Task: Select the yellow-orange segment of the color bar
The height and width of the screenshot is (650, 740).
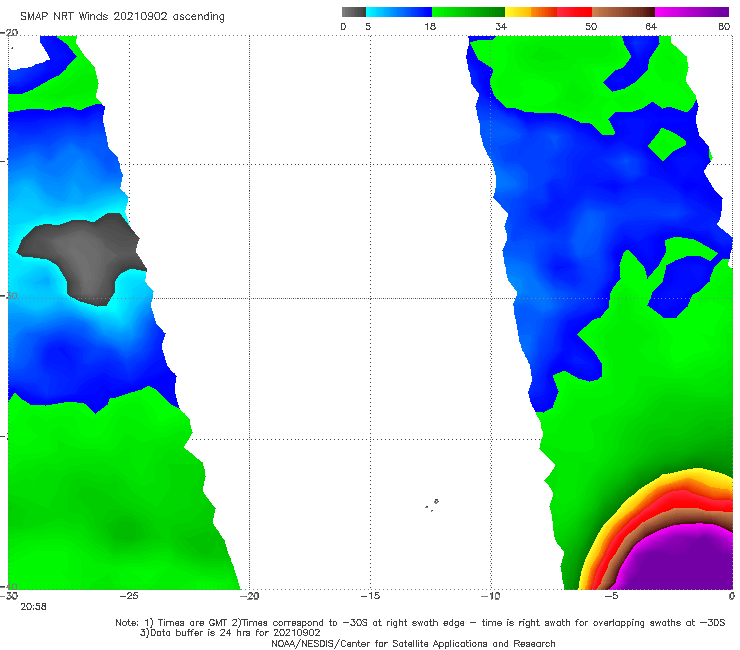Action: point(531,12)
